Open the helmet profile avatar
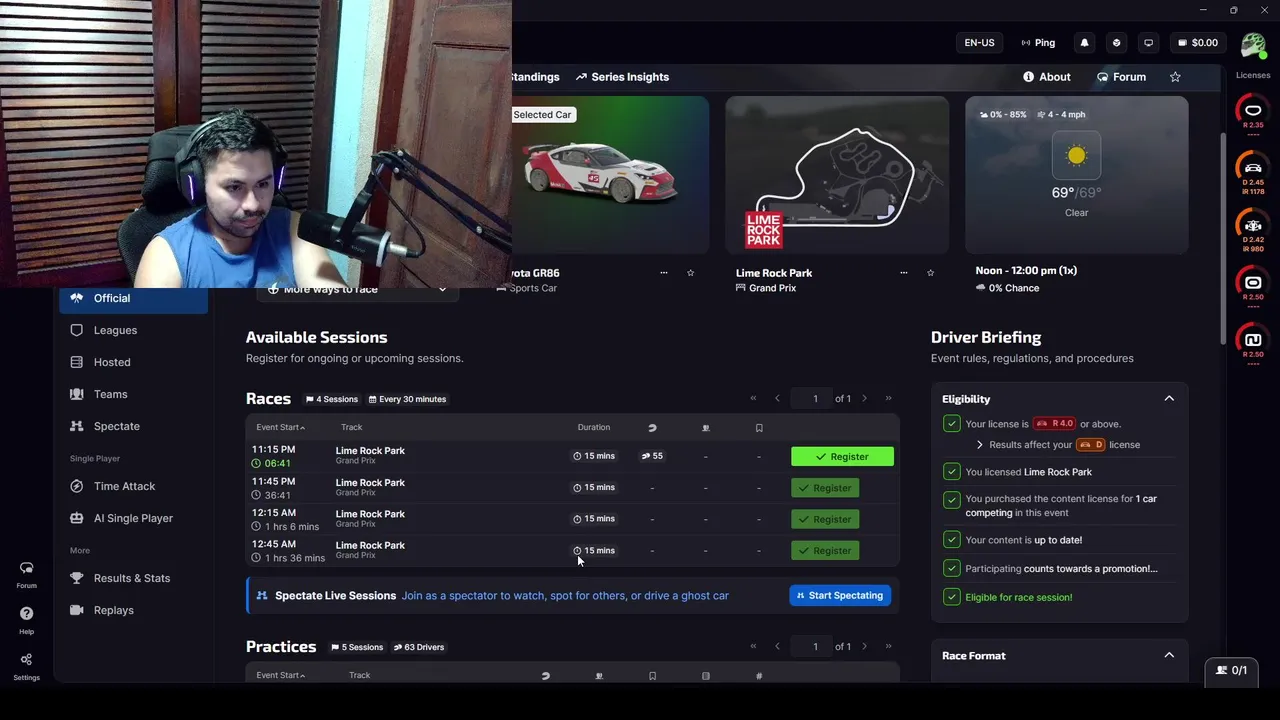1280x720 pixels. pos(1253,45)
